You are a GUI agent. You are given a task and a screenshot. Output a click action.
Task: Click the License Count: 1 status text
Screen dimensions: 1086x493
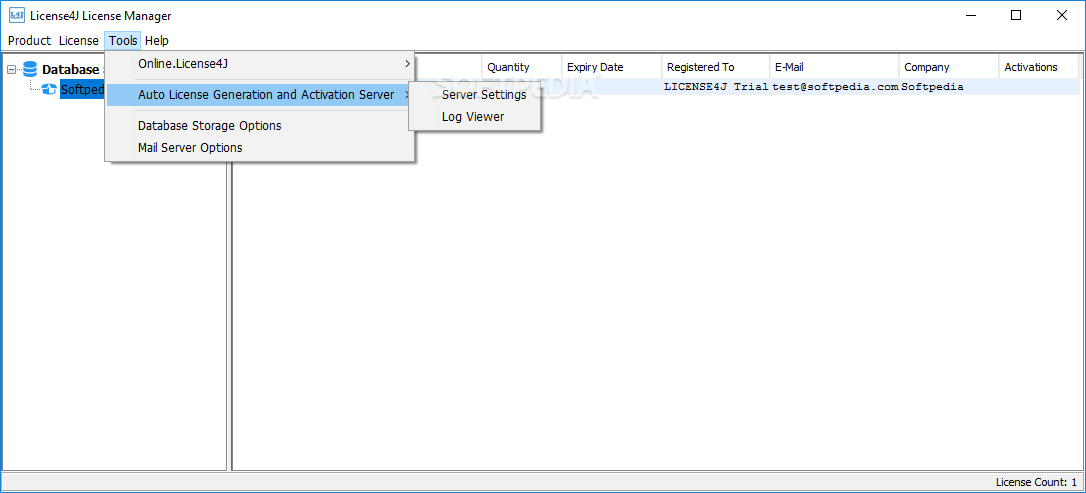(1036, 482)
